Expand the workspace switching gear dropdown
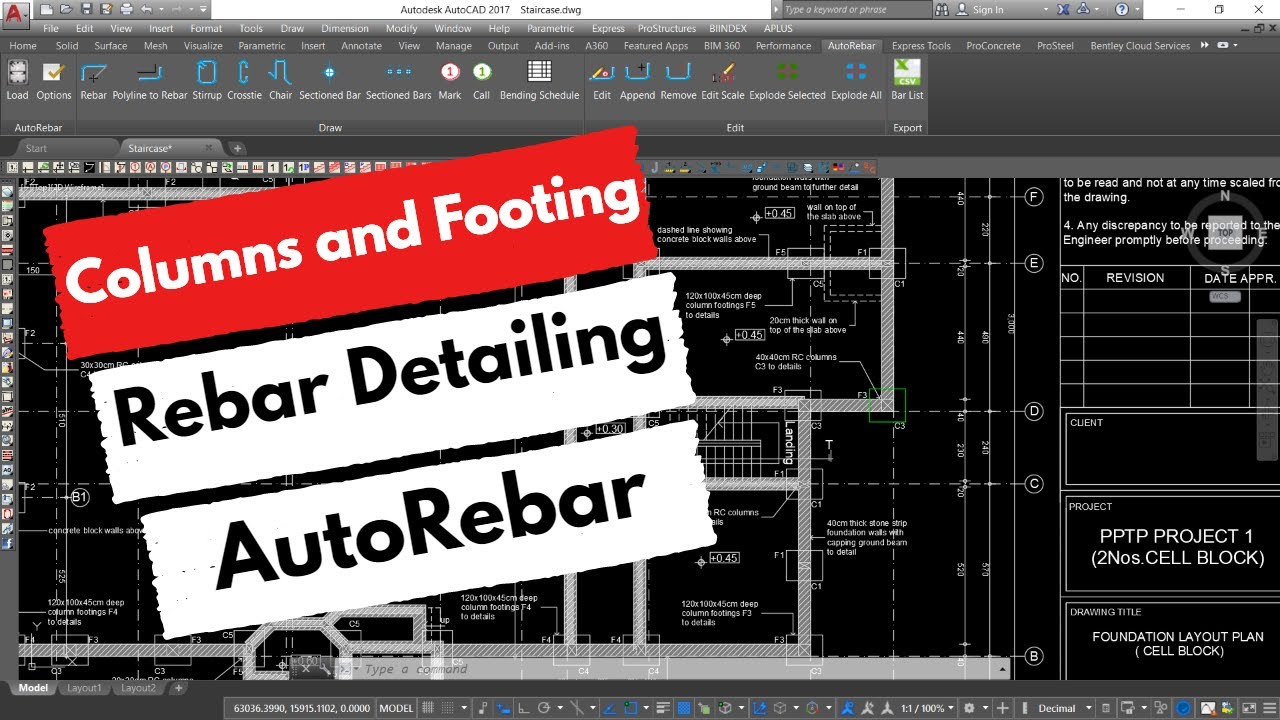Viewport: 1280px width, 720px height. [x=986, y=708]
